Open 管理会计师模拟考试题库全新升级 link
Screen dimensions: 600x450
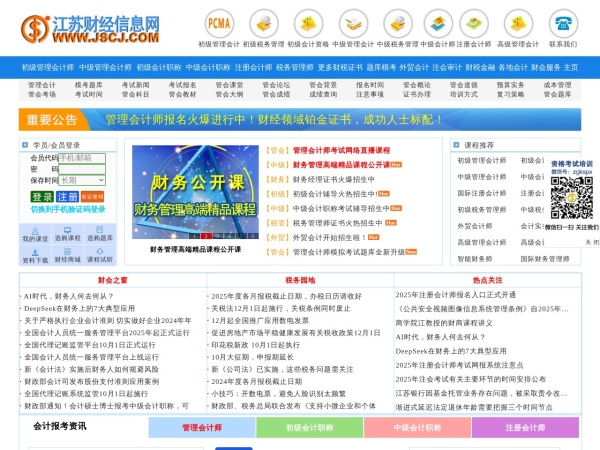(x=349, y=252)
